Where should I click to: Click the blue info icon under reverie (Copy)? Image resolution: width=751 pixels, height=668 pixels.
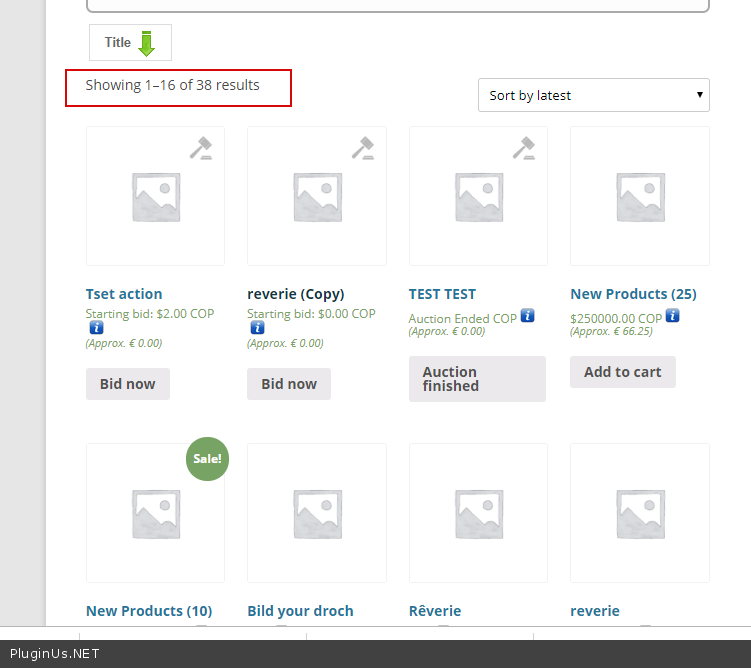(255, 328)
